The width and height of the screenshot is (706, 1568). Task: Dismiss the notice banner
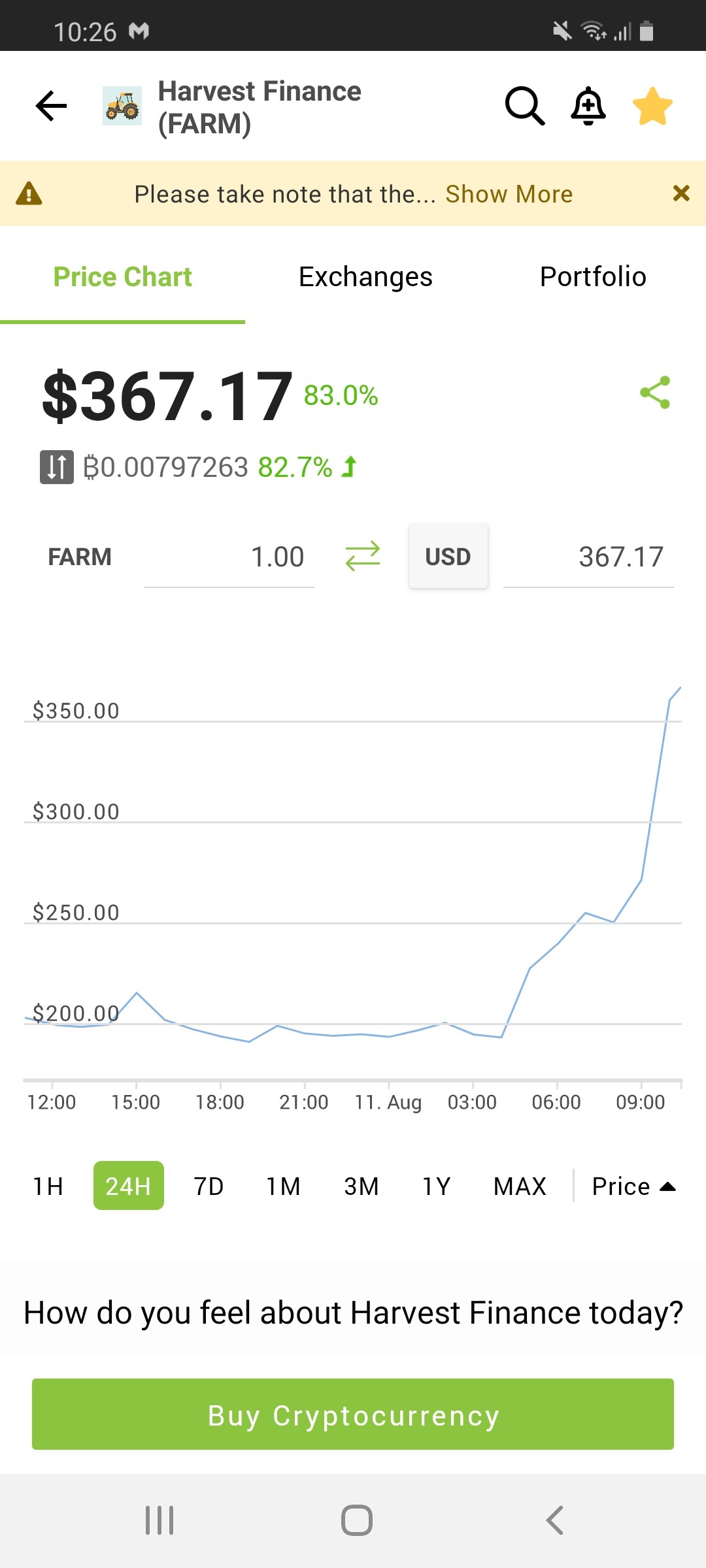pyautogui.click(x=681, y=193)
